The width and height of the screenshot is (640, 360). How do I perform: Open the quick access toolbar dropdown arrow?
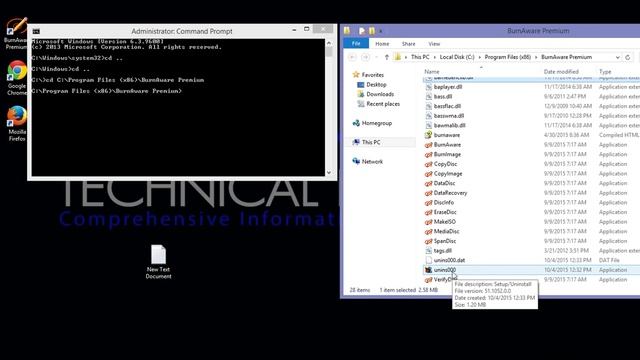[381, 31]
